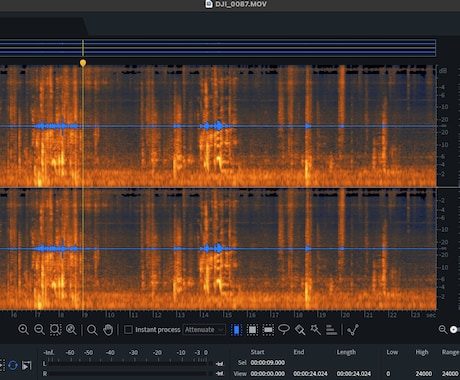
Task: Click the waveform overview strip
Action: 218,48
